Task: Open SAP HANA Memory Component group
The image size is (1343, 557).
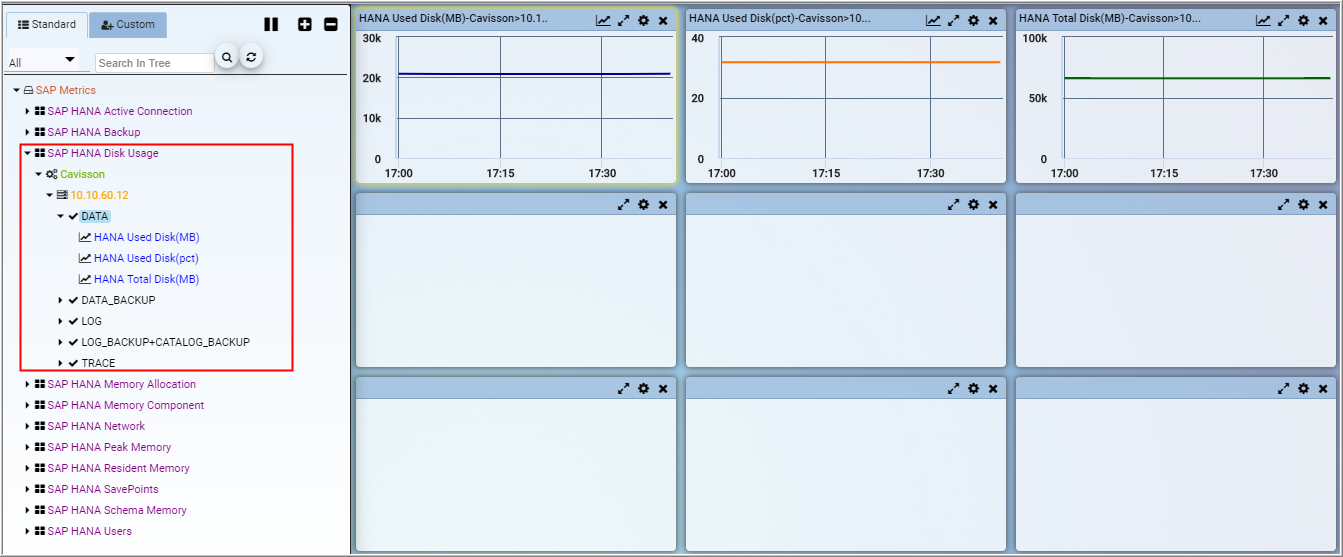Action: (126, 405)
